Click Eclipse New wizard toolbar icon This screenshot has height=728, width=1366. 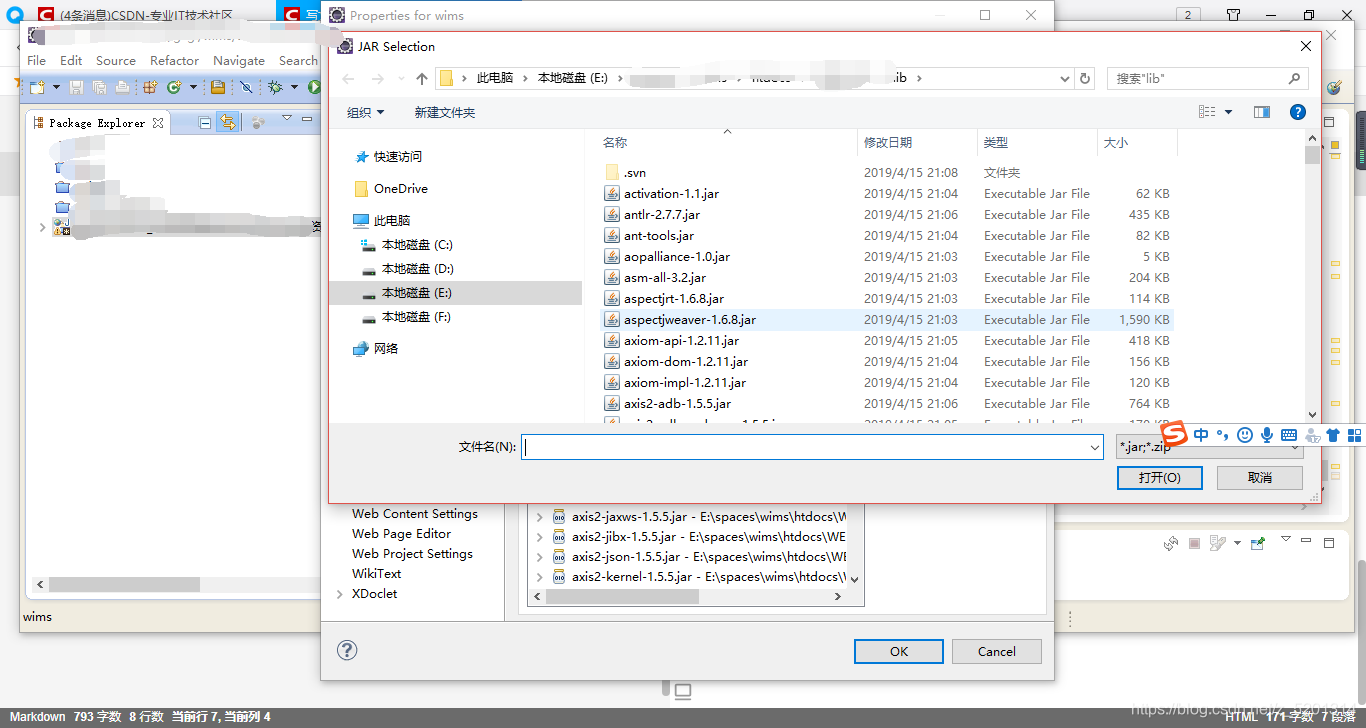(x=37, y=88)
